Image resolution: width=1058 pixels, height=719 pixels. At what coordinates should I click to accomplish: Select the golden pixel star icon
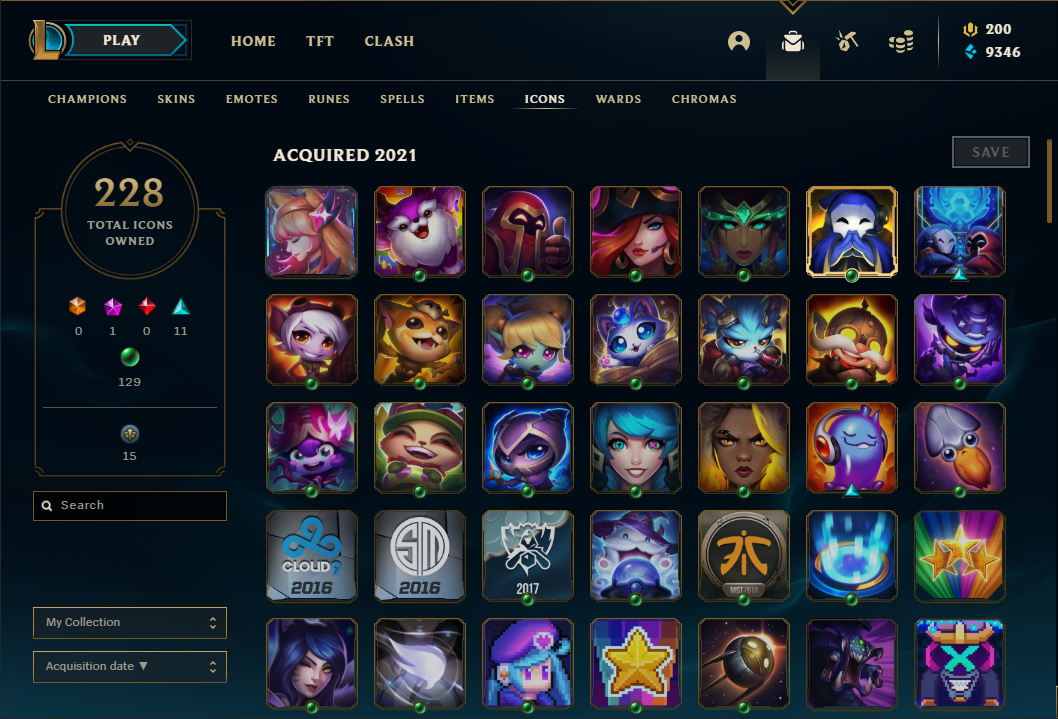(636, 664)
